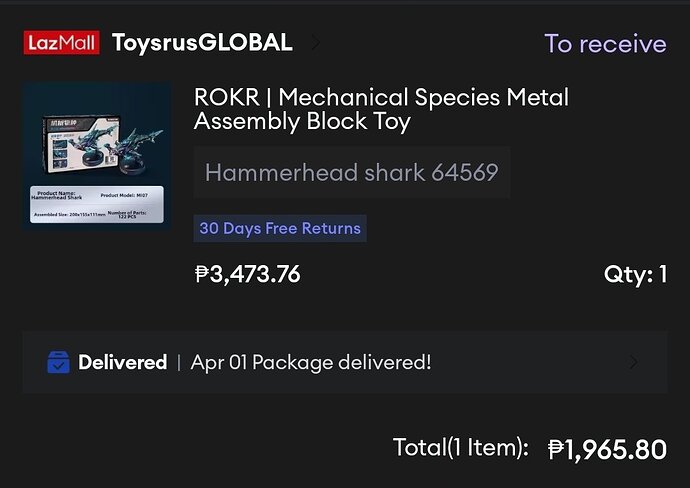Tap the 30 Days Free Returns badge
This screenshot has height=488, width=690.
[x=279, y=228]
